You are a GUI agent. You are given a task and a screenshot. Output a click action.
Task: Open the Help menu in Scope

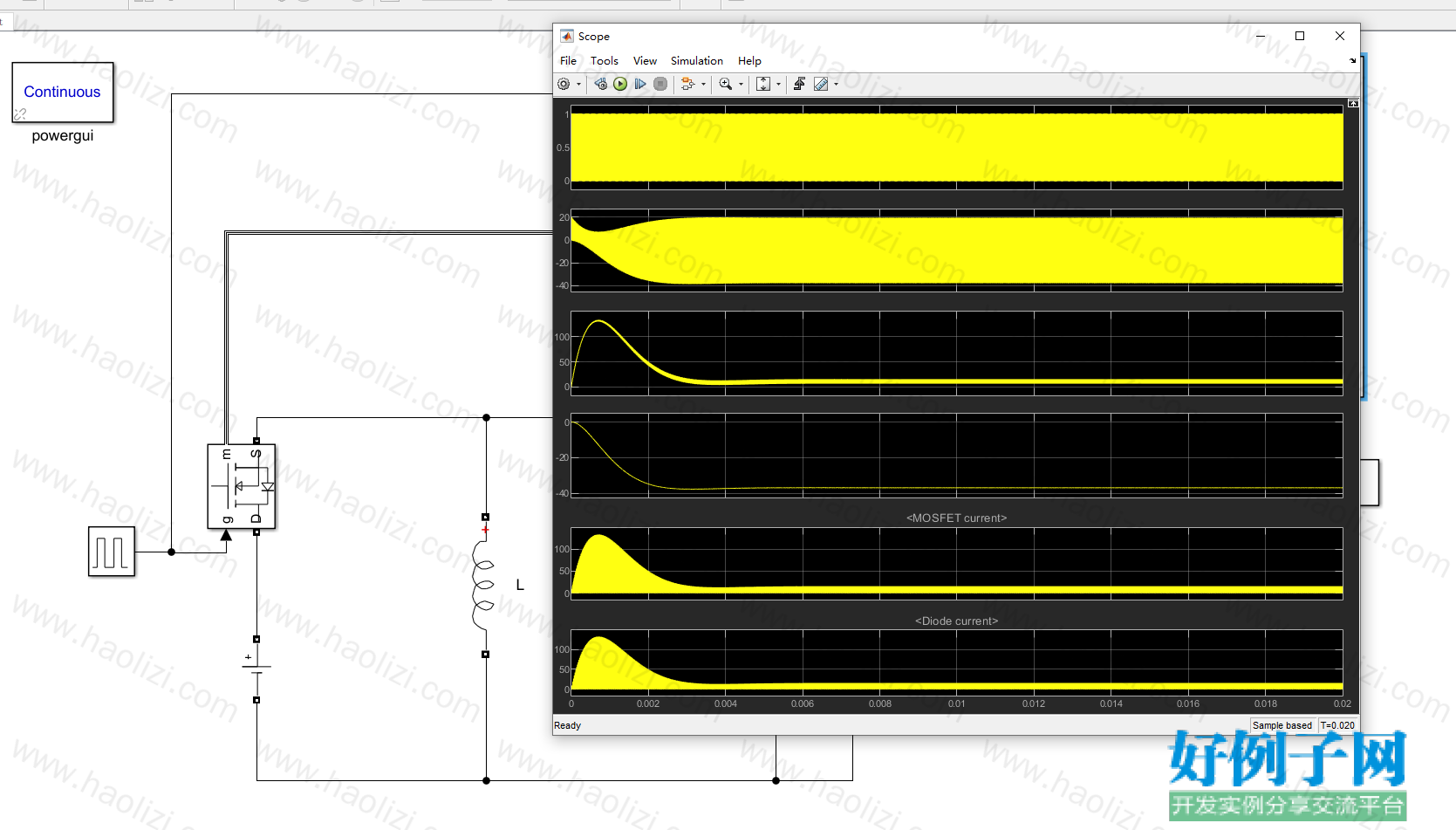[749, 60]
